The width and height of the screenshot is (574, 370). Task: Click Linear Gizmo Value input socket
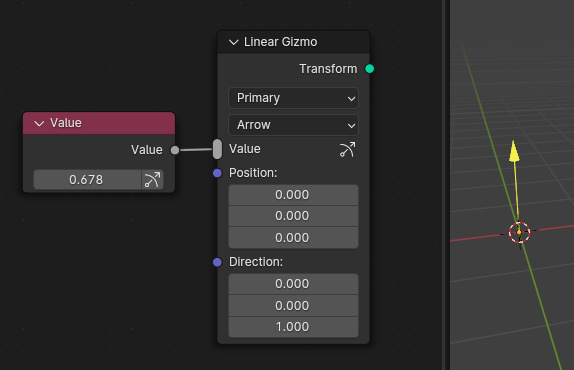point(217,149)
